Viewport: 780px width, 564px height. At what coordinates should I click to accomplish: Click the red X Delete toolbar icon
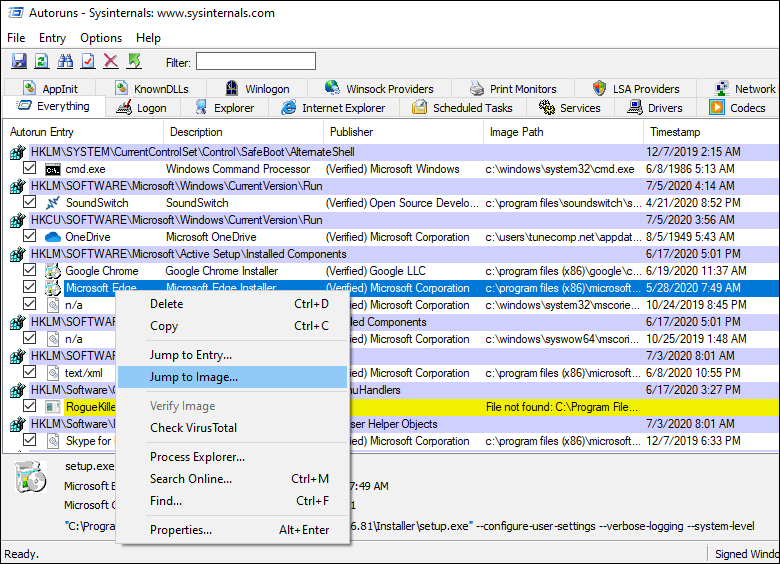pyautogui.click(x=111, y=62)
